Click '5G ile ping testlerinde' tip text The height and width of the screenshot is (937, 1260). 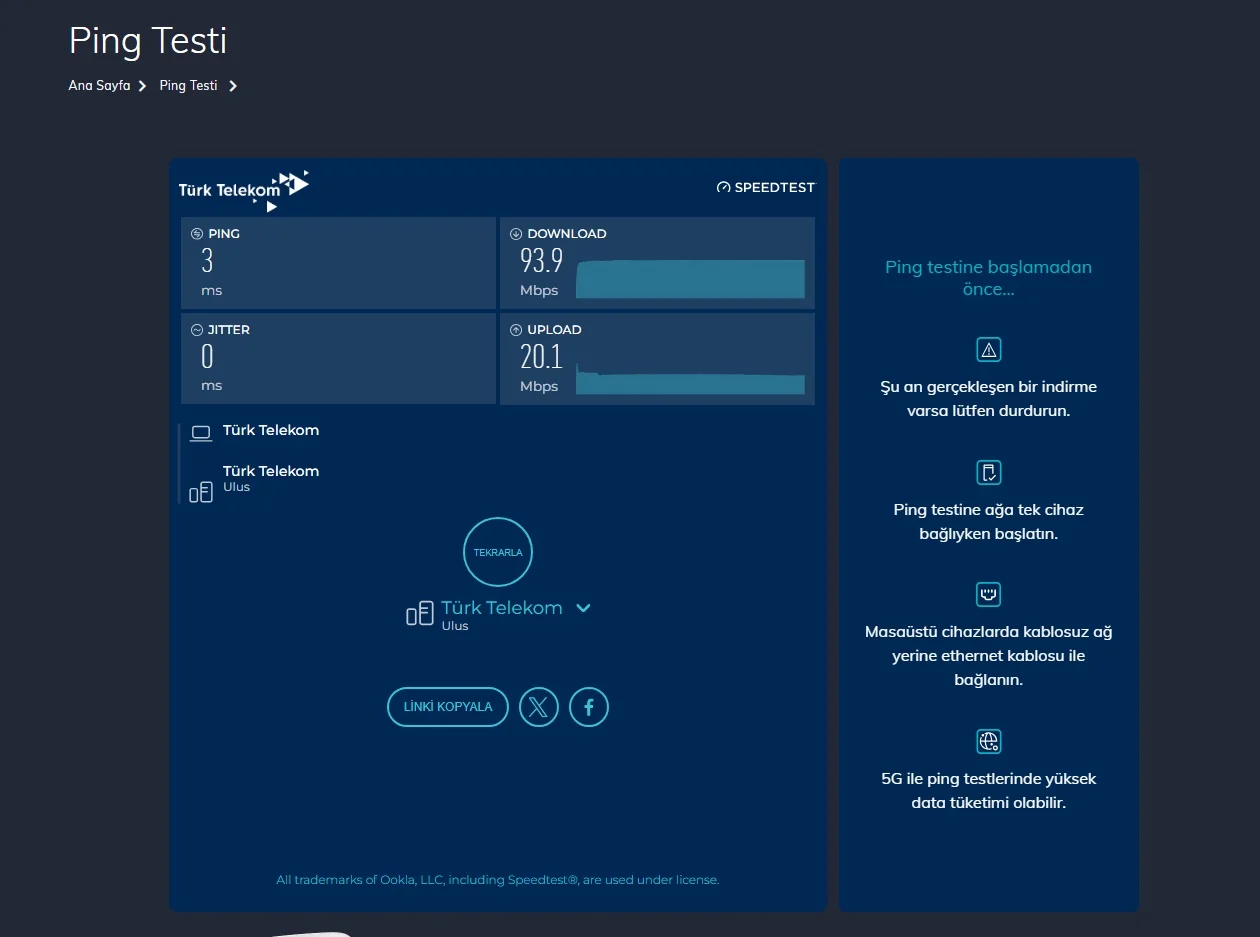pos(988,790)
